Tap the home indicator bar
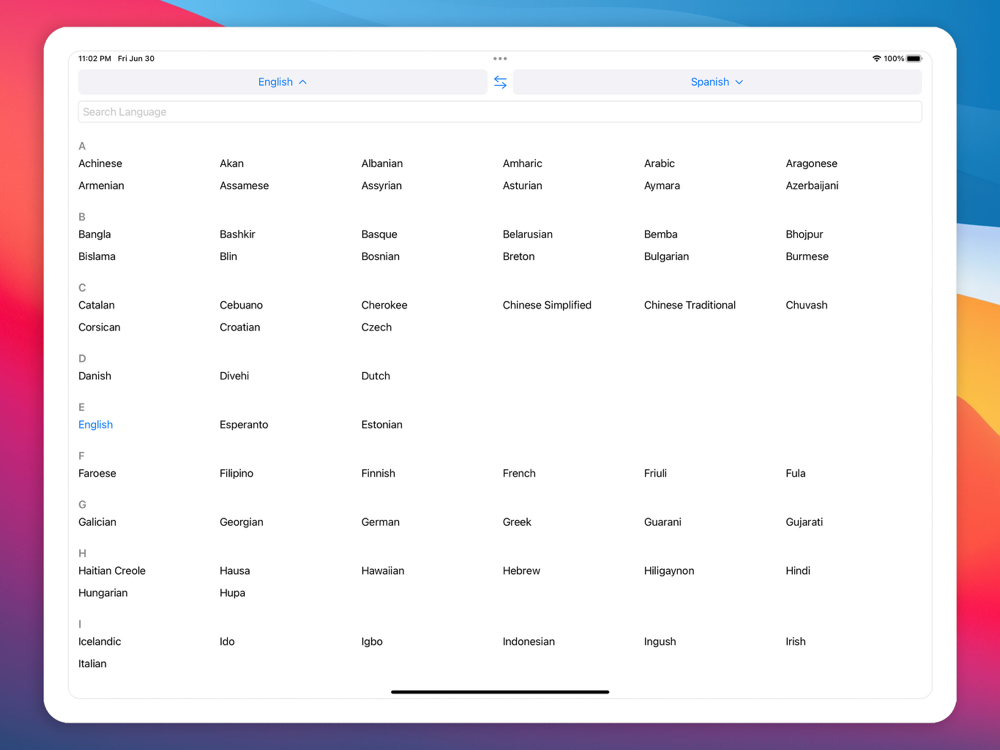Image resolution: width=1000 pixels, height=750 pixels. [500, 691]
